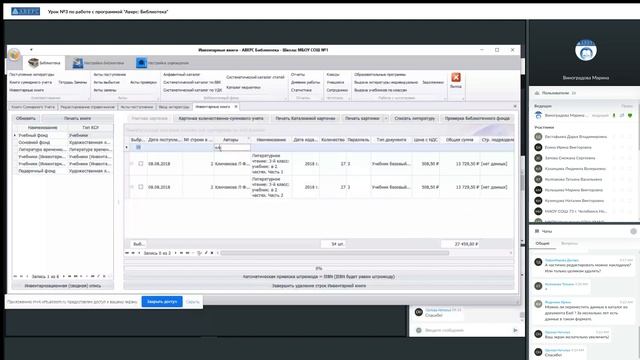Screen dimensions: 640x360
Task: Open Алфавитный каталог in ribbon
Action: tap(182, 75)
